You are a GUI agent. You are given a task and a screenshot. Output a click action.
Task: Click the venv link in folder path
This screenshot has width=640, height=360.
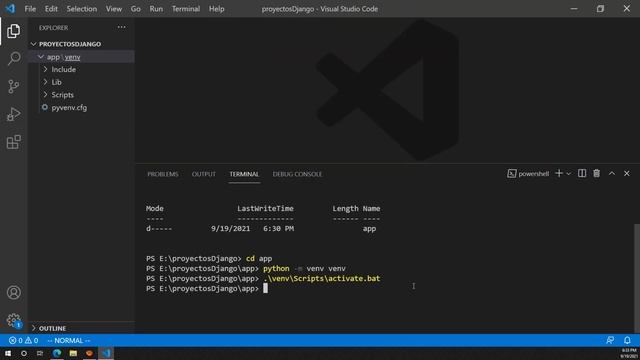[73, 57]
